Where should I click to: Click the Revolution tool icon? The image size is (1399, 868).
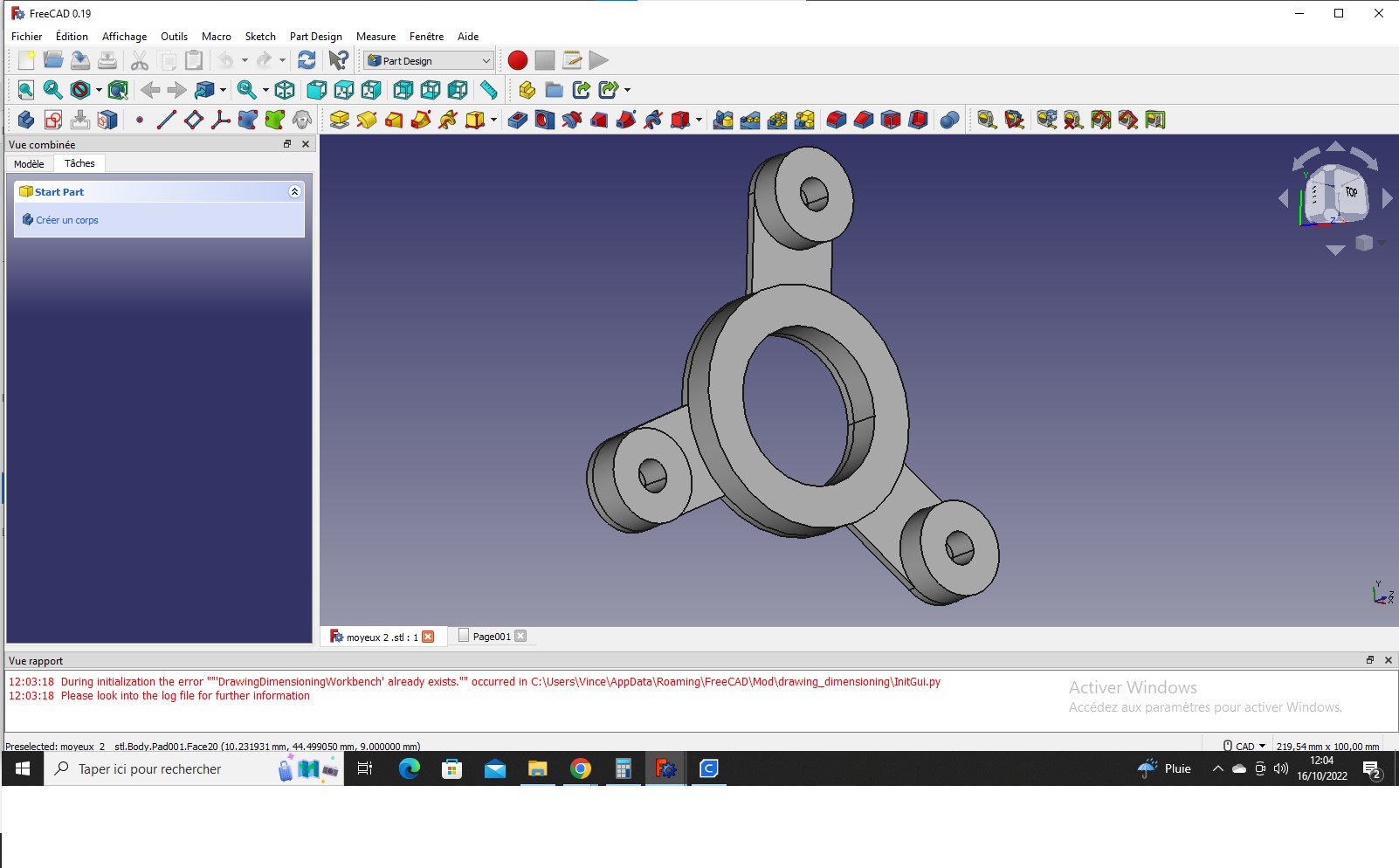[367, 120]
